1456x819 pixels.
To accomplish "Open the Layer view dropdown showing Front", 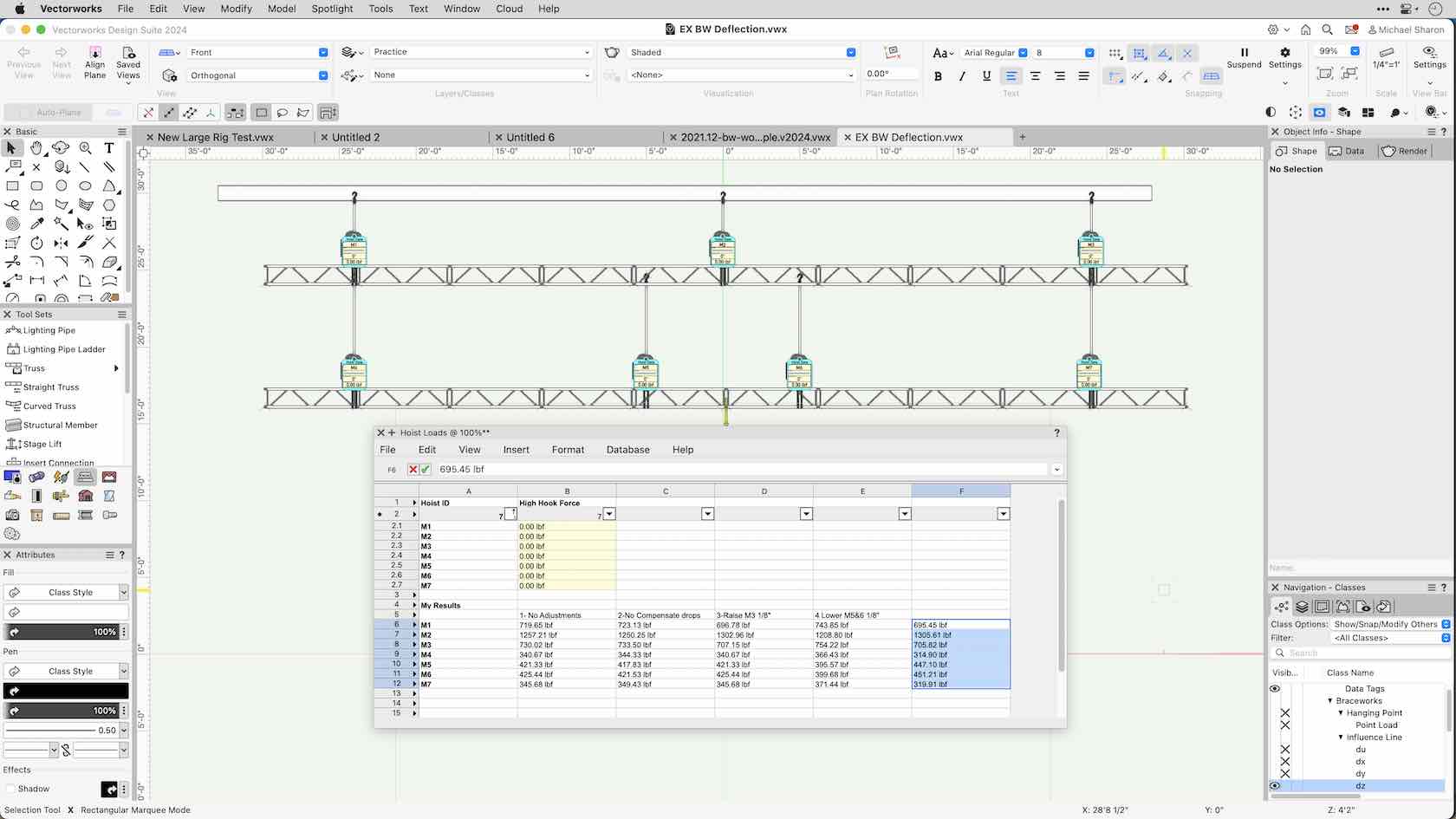I will point(257,52).
